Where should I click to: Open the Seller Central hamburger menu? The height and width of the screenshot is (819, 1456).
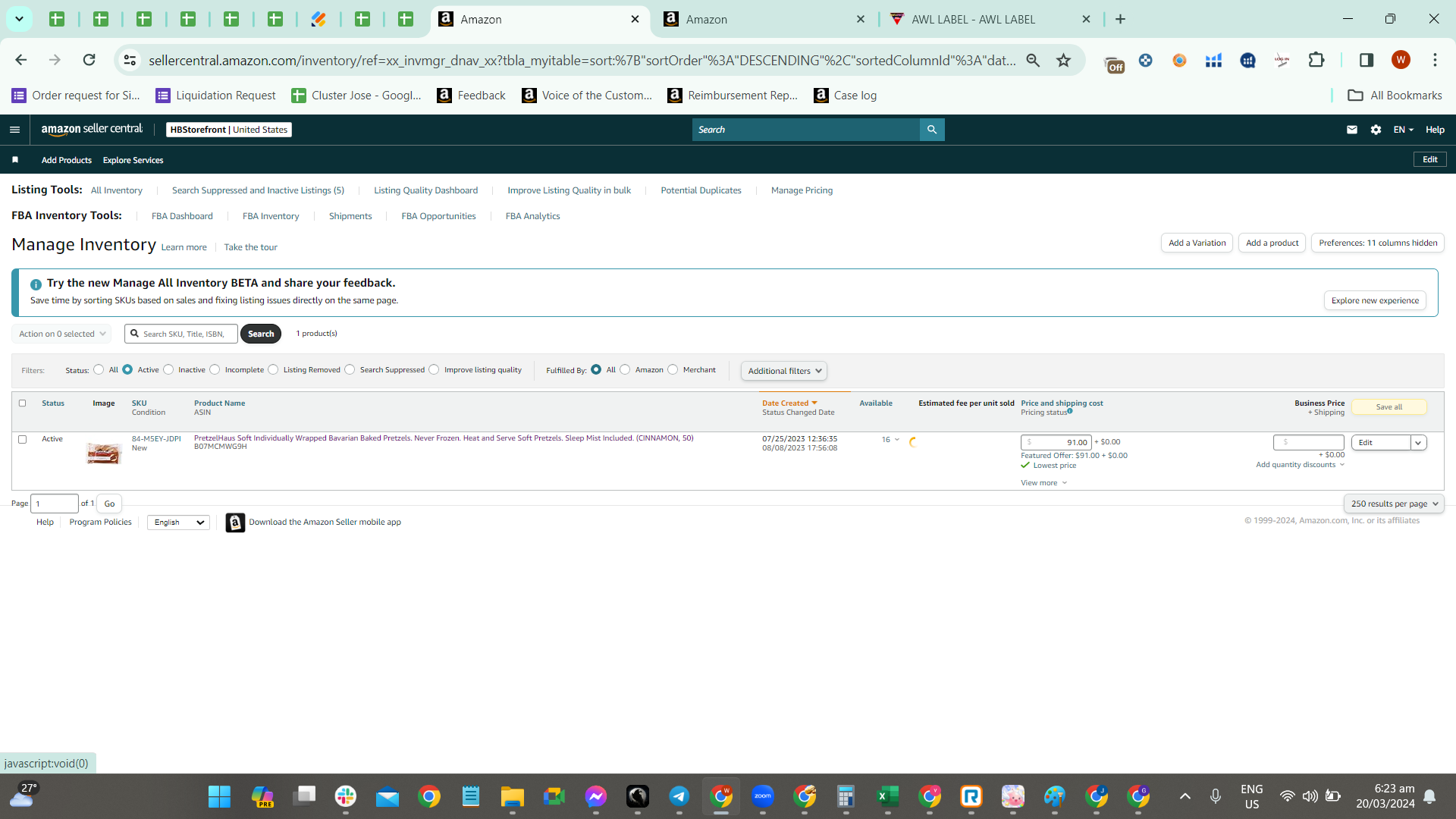(x=14, y=130)
